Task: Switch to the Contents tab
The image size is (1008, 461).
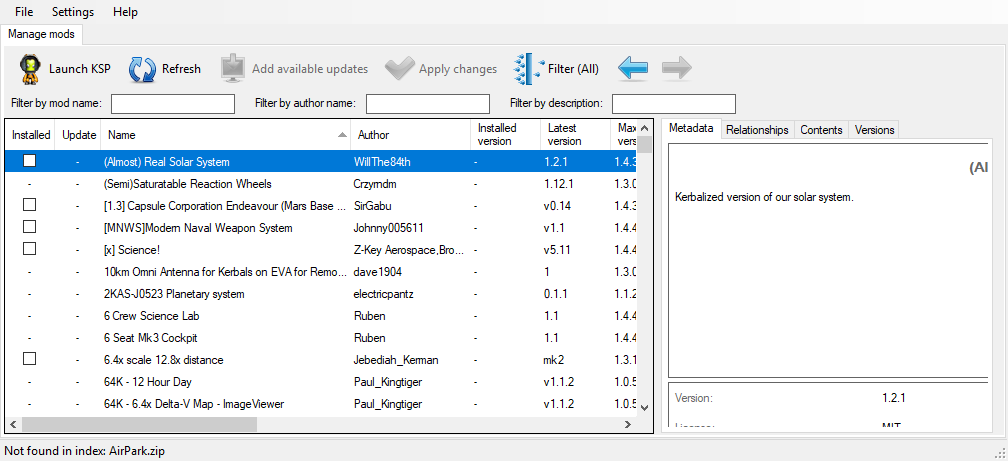Action: click(x=821, y=130)
